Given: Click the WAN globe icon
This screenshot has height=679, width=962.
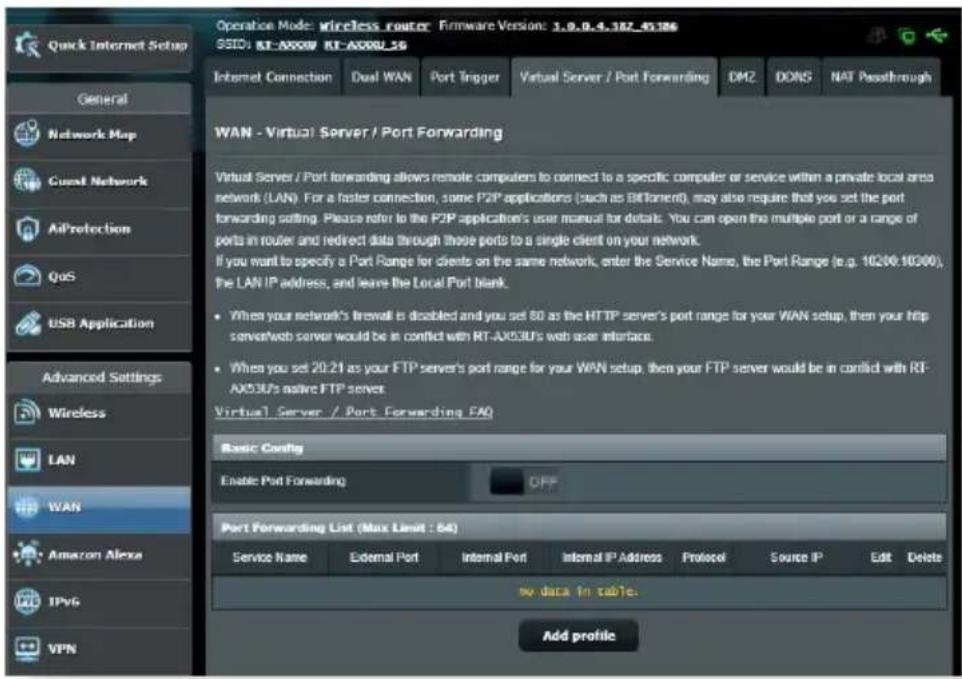Looking at the screenshot, I should pyautogui.click(x=27, y=507).
